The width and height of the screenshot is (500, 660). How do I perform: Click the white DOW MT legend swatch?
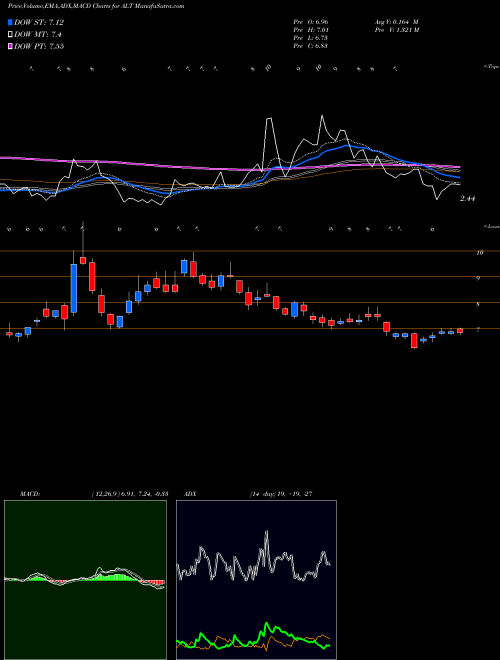point(10,34)
